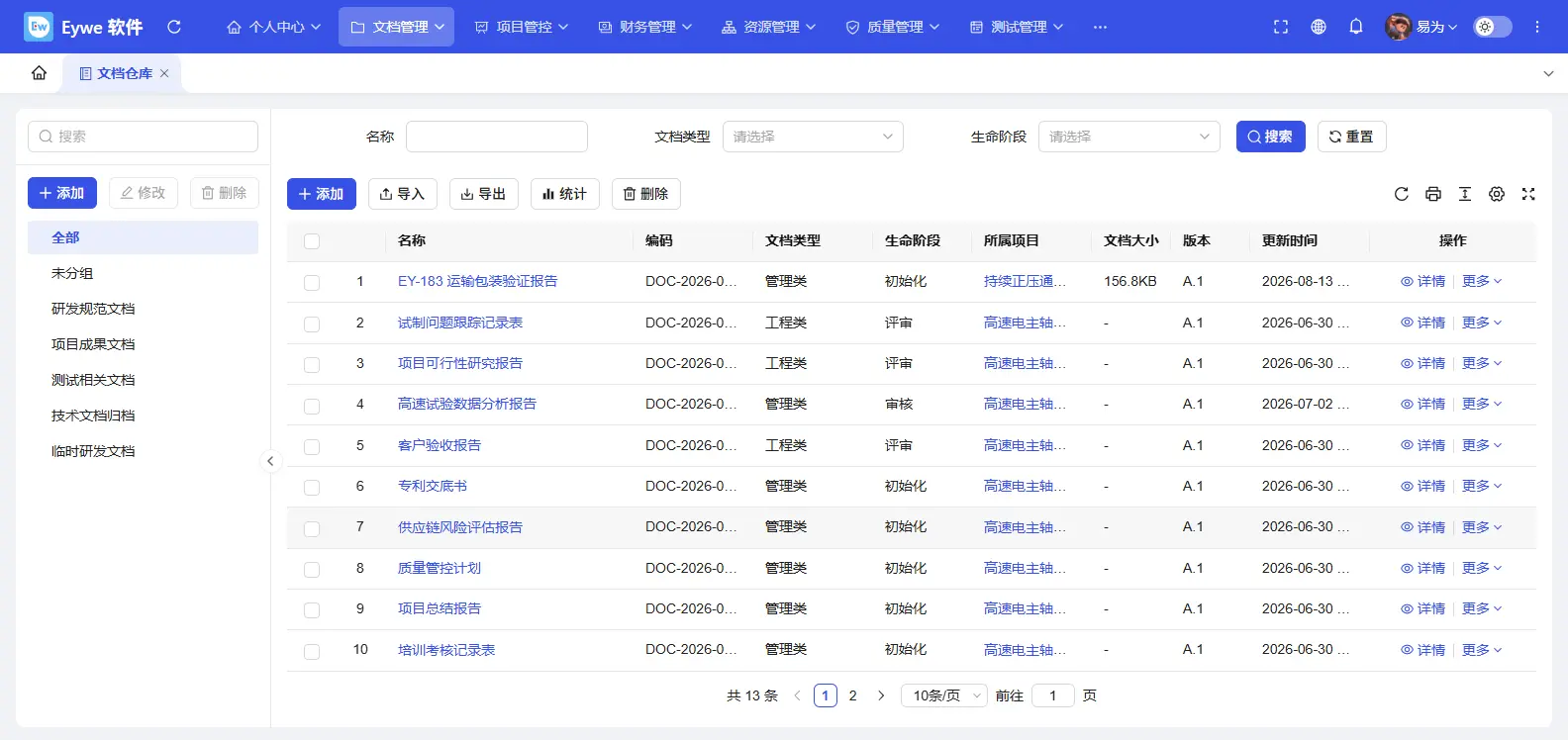Open 测试管理 menu
Screen dimensions: 1568x740
(1017, 27)
